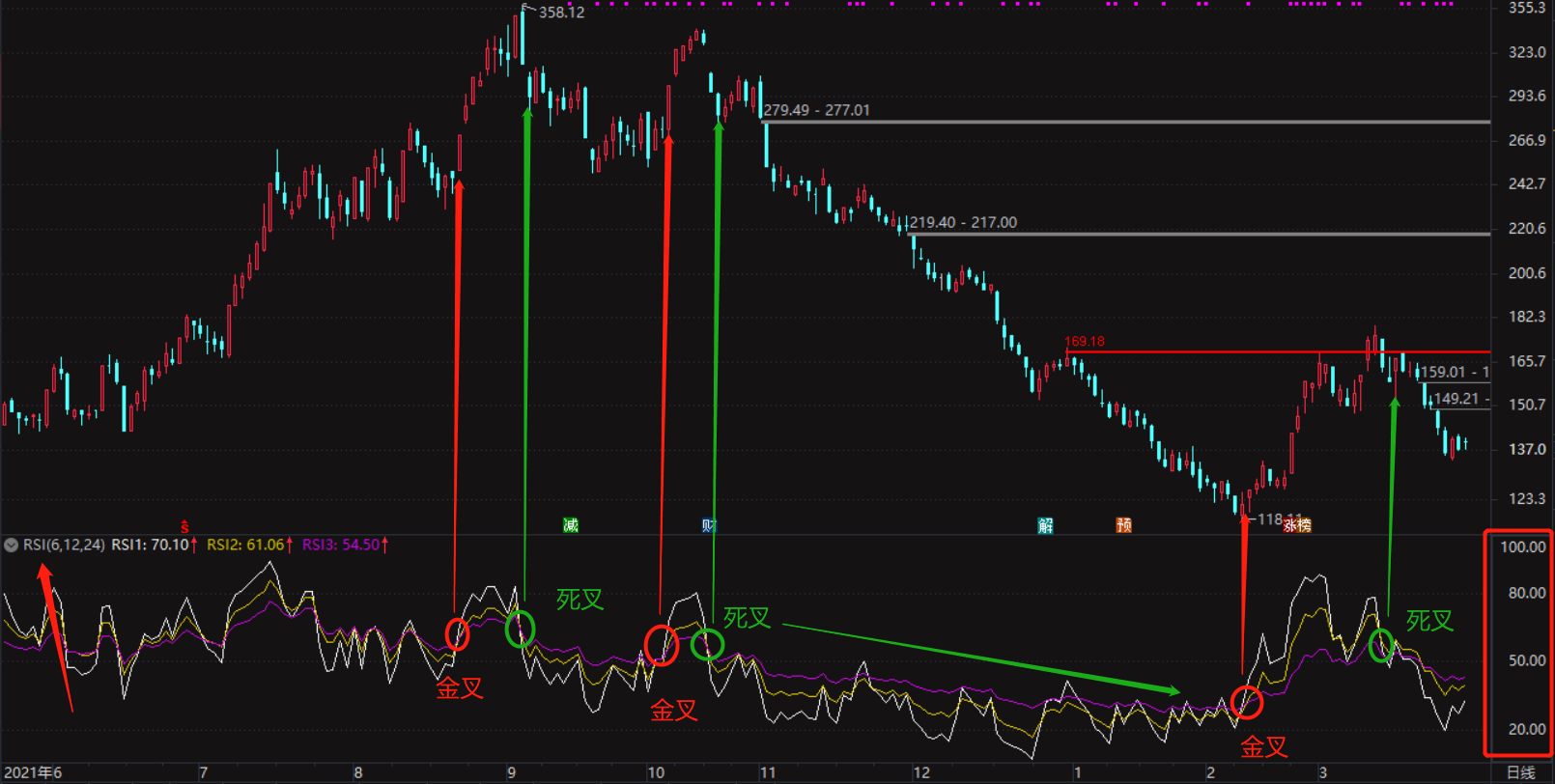Click month 12 on the time axis

point(921,772)
